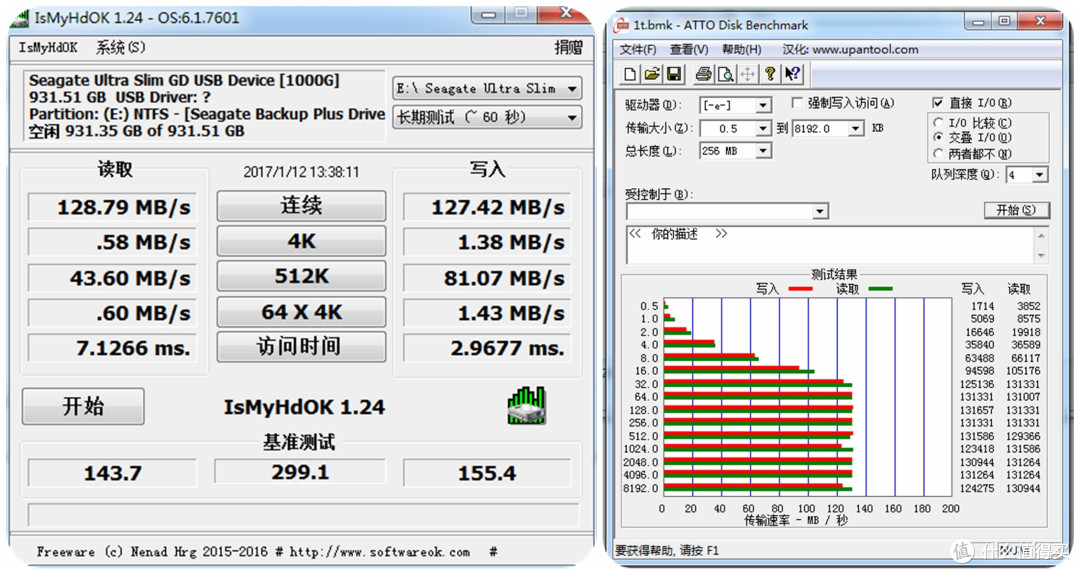The image size is (1080, 574).
Task: Open the 传输大小 0.5 start size dropdown
Action: (763, 129)
